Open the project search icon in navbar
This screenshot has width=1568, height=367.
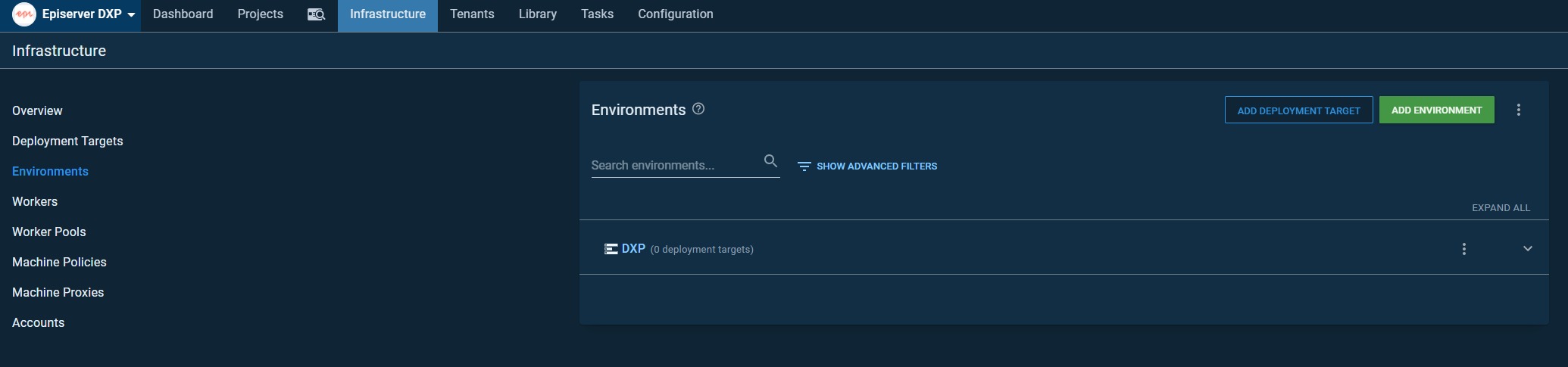click(x=316, y=14)
